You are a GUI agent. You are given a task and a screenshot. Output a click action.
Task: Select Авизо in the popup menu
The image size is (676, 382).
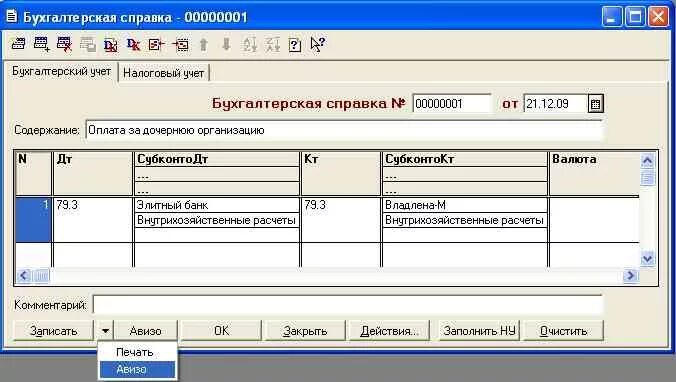pos(138,369)
